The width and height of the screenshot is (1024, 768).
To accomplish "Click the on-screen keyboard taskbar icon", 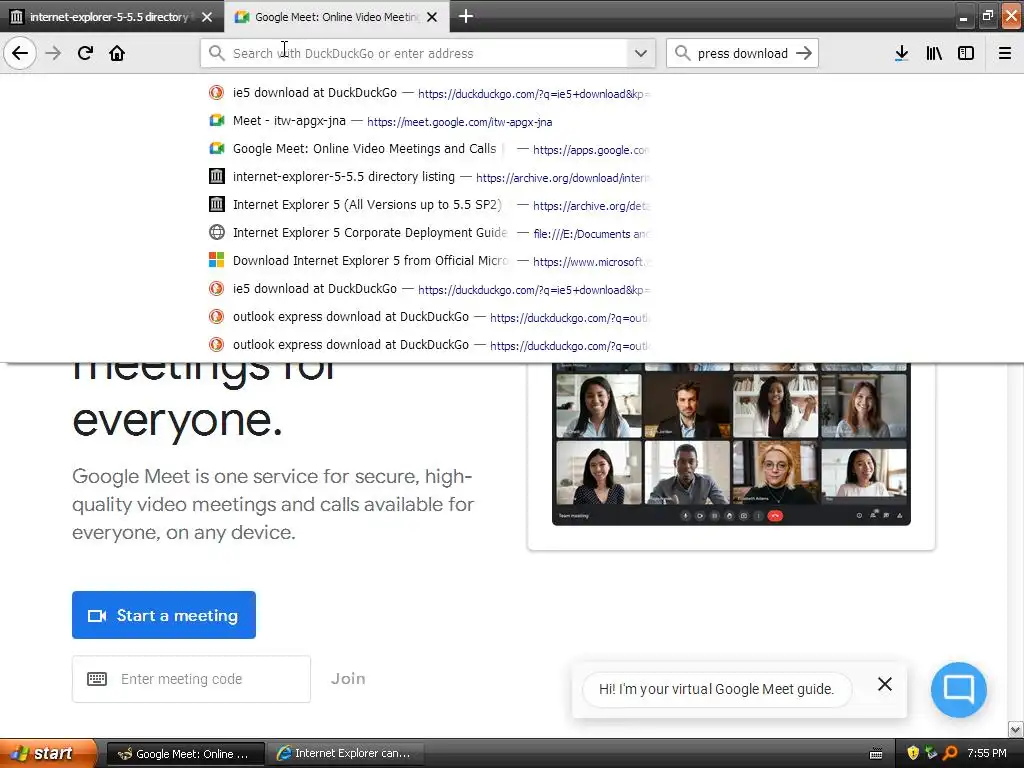I will click(876, 754).
